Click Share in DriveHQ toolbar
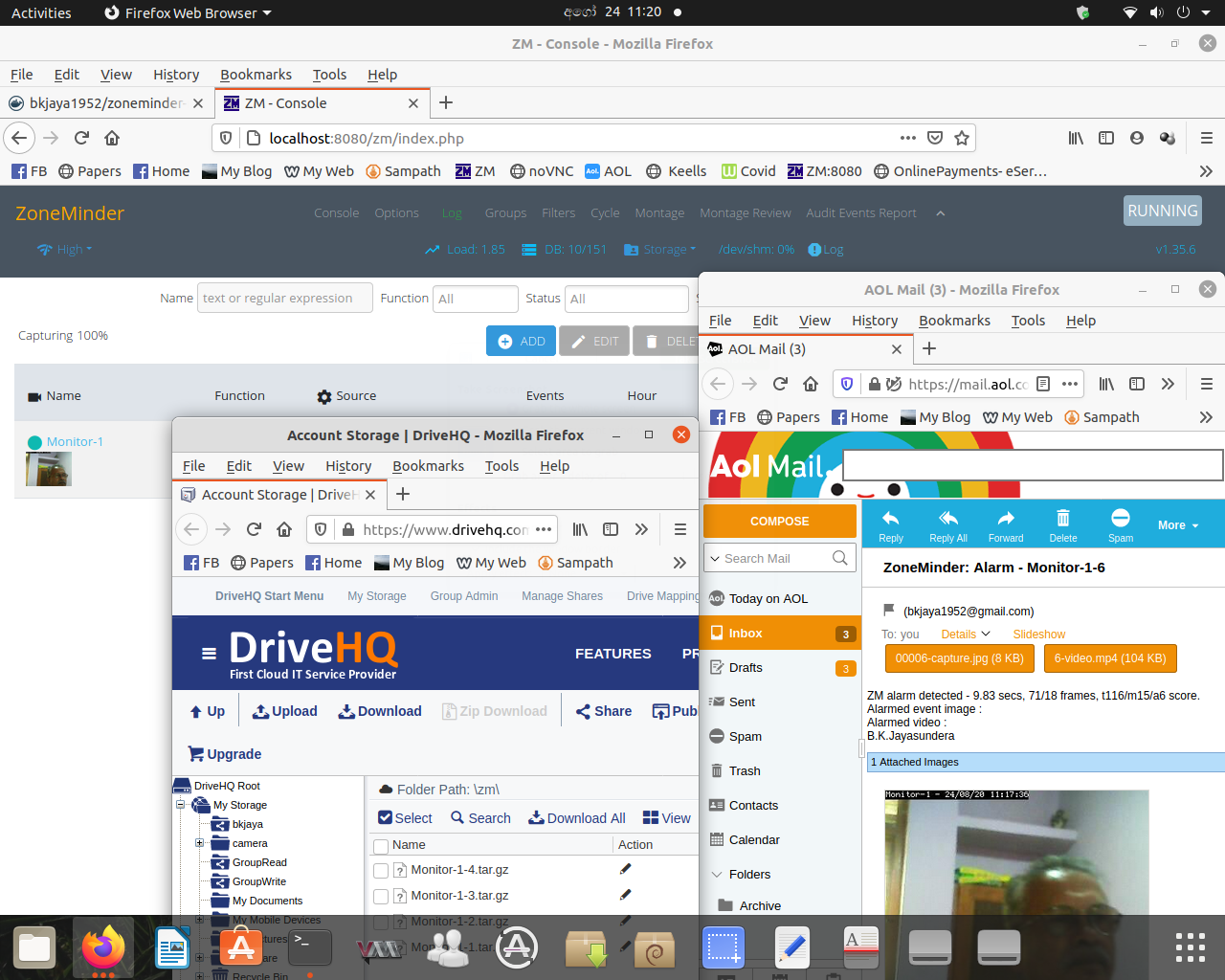The width and height of the screenshot is (1225, 980). [x=604, y=711]
